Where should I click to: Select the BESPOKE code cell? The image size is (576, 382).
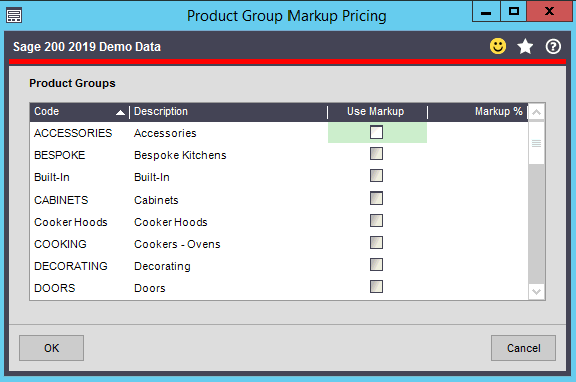click(80, 155)
